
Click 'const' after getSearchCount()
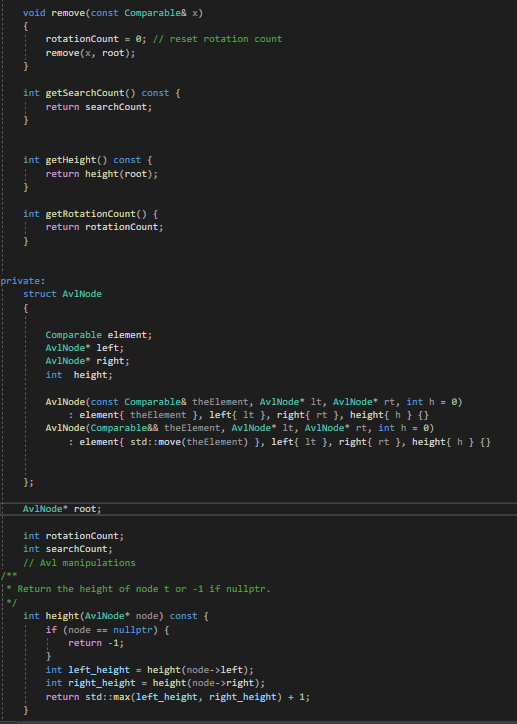pos(155,93)
